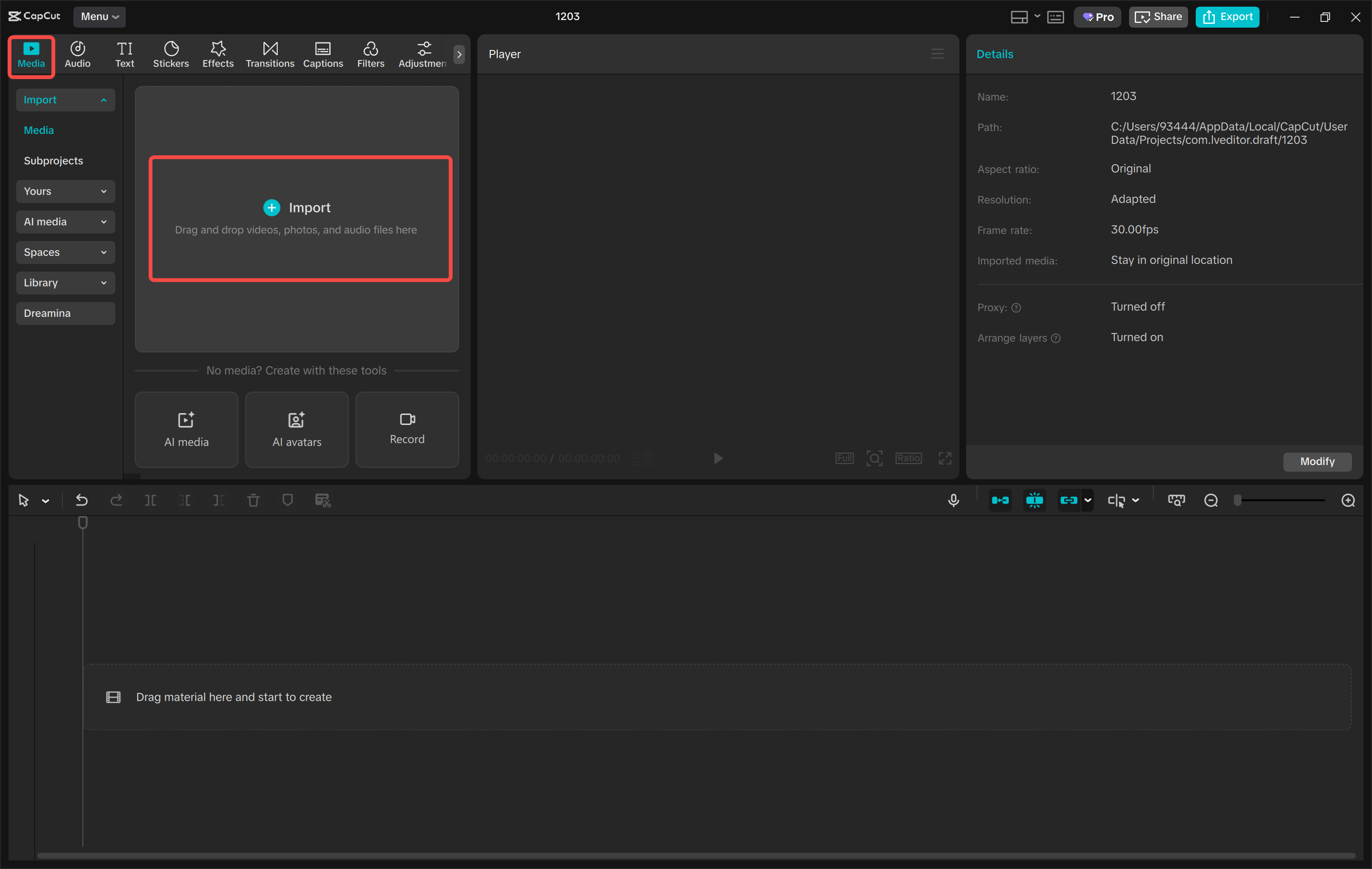The height and width of the screenshot is (869, 1372).
Task: Click the Export button
Action: pyautogui.click(x=1227, y=17)
